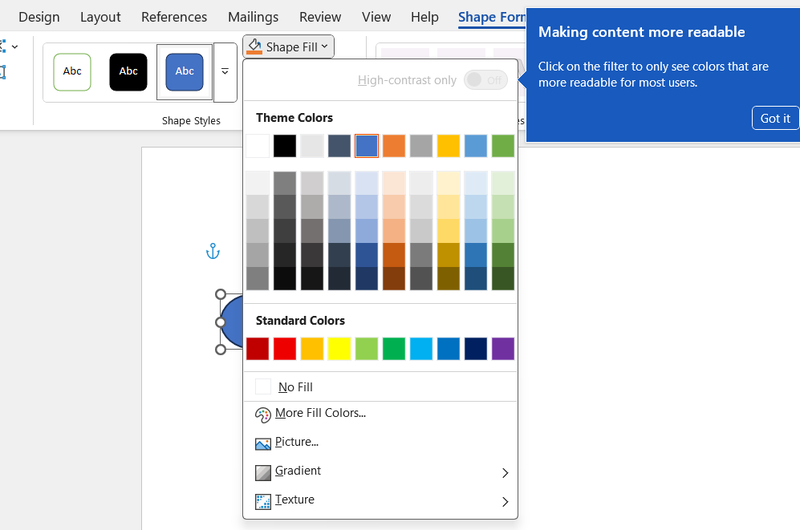Choose the gold theme color swatch
This screenshot has width=800, height=530.
(448, 146)
